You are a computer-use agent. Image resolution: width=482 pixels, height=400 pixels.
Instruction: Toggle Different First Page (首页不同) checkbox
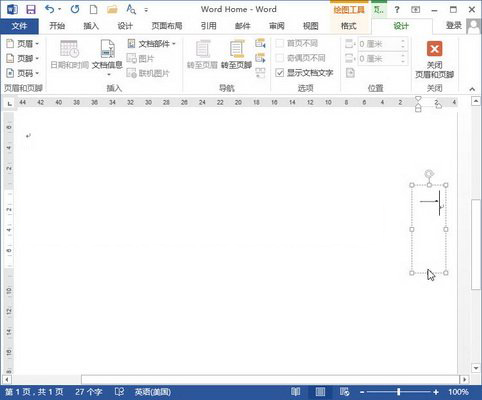tap(280, 43)
